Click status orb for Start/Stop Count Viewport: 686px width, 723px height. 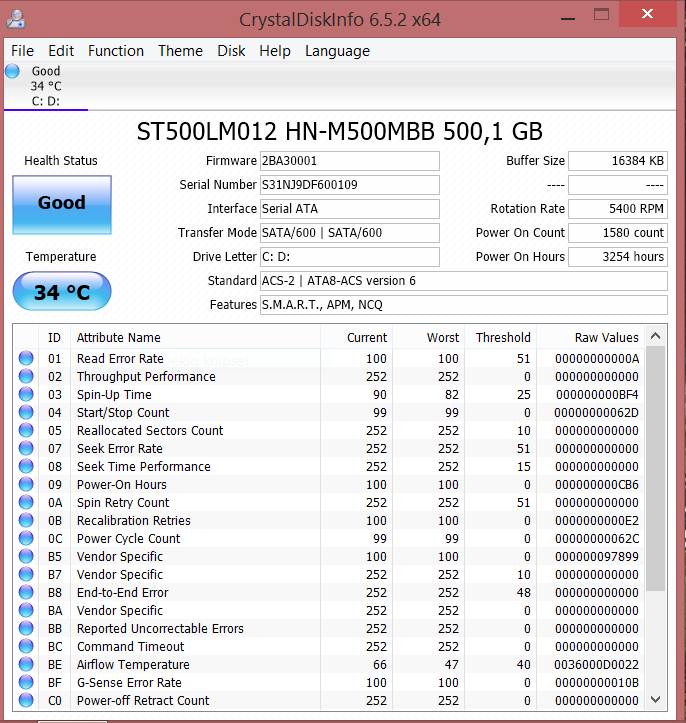(26, 412)
